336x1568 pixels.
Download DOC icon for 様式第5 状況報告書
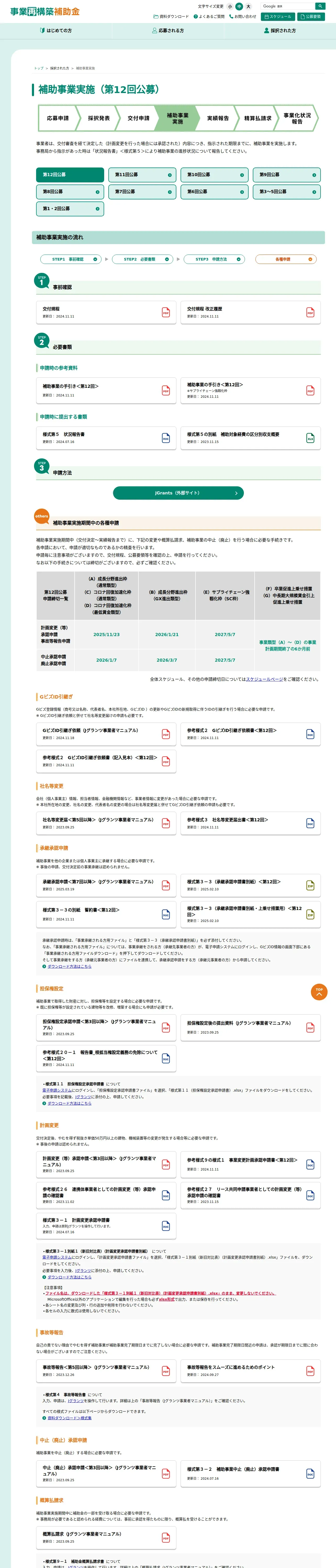click(166, 438)
